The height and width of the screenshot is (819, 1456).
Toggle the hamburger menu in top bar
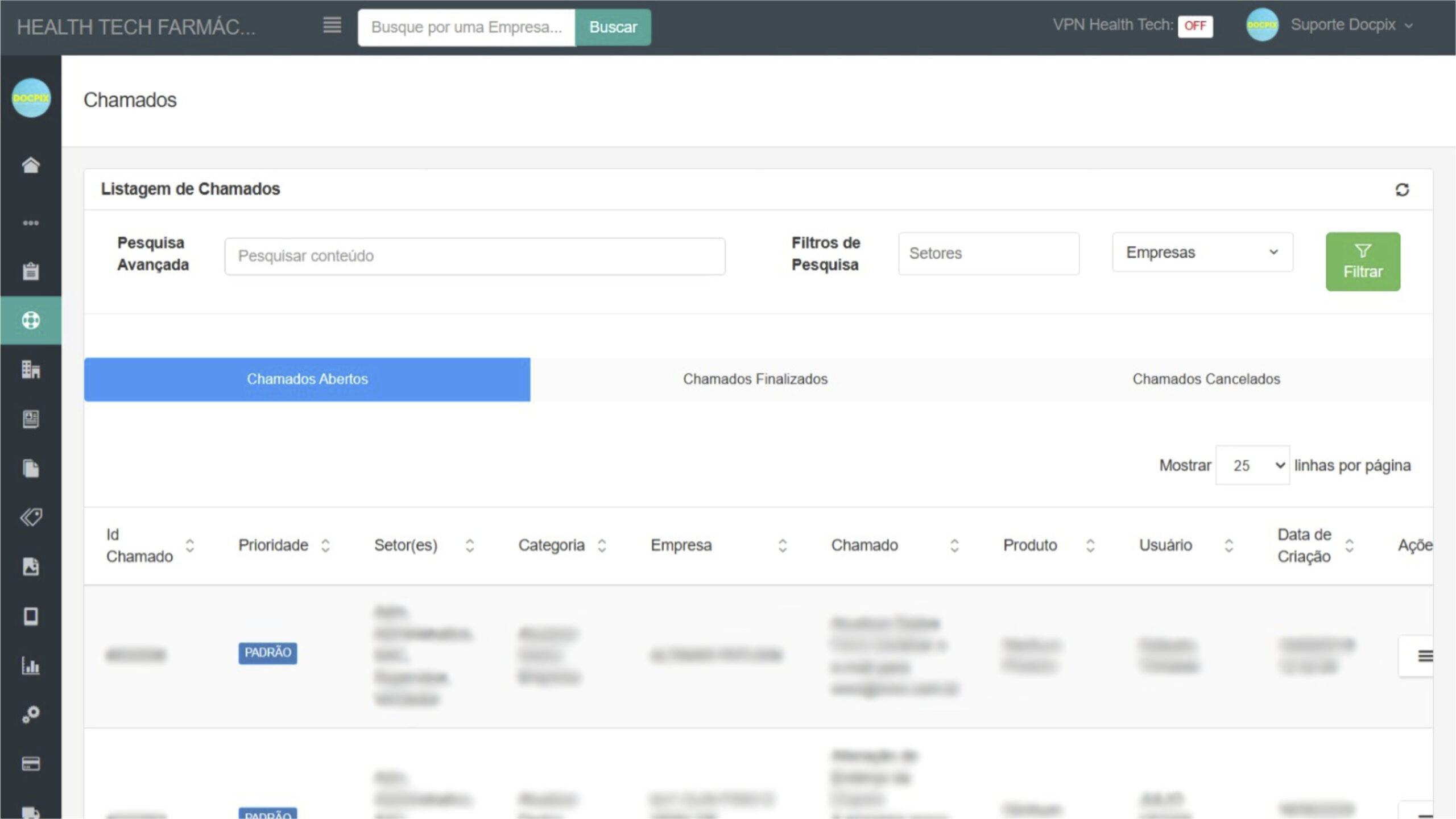tap(332, 26)
